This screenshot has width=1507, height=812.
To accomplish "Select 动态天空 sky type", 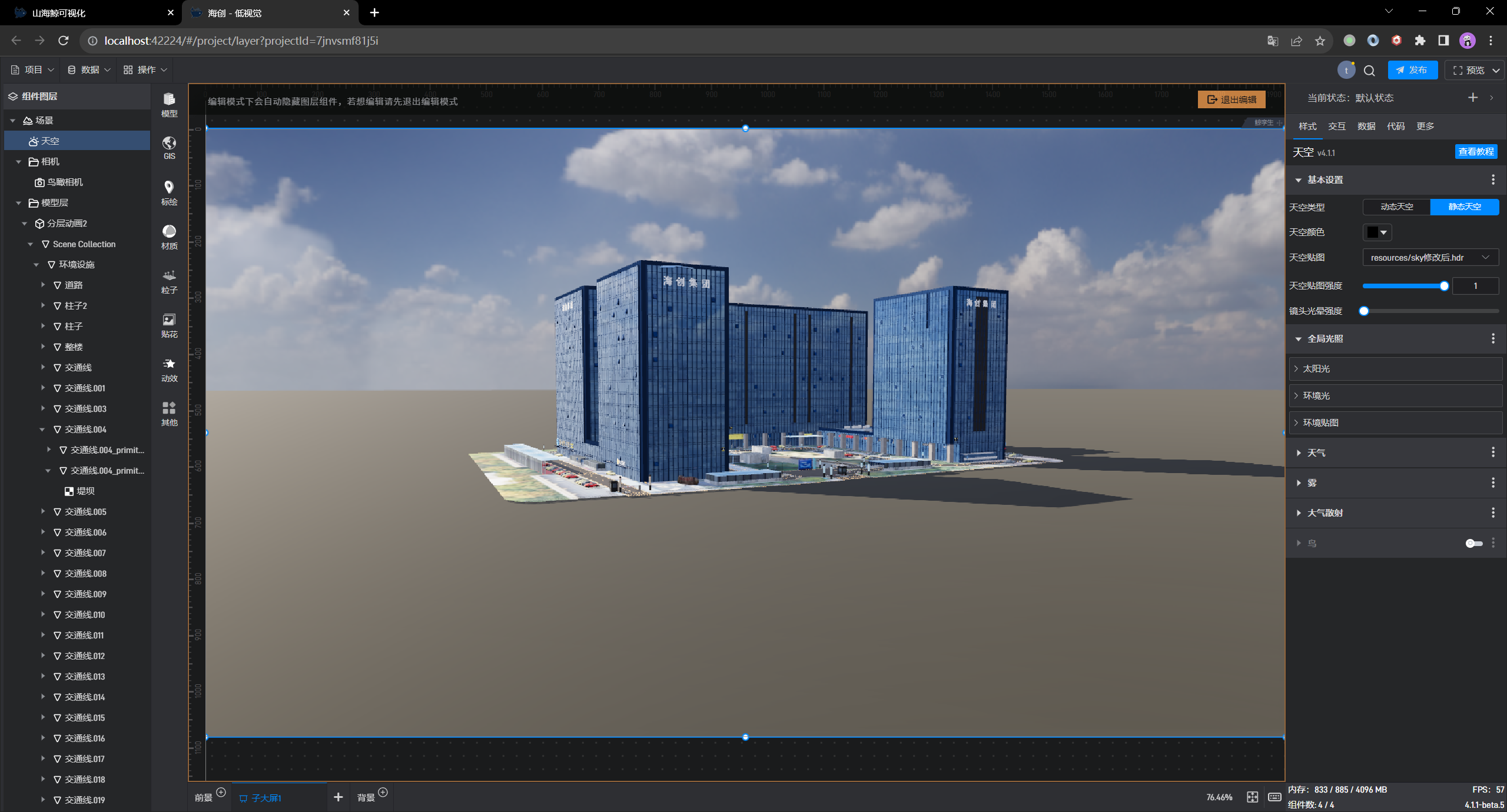I will tap(1396, 207).
